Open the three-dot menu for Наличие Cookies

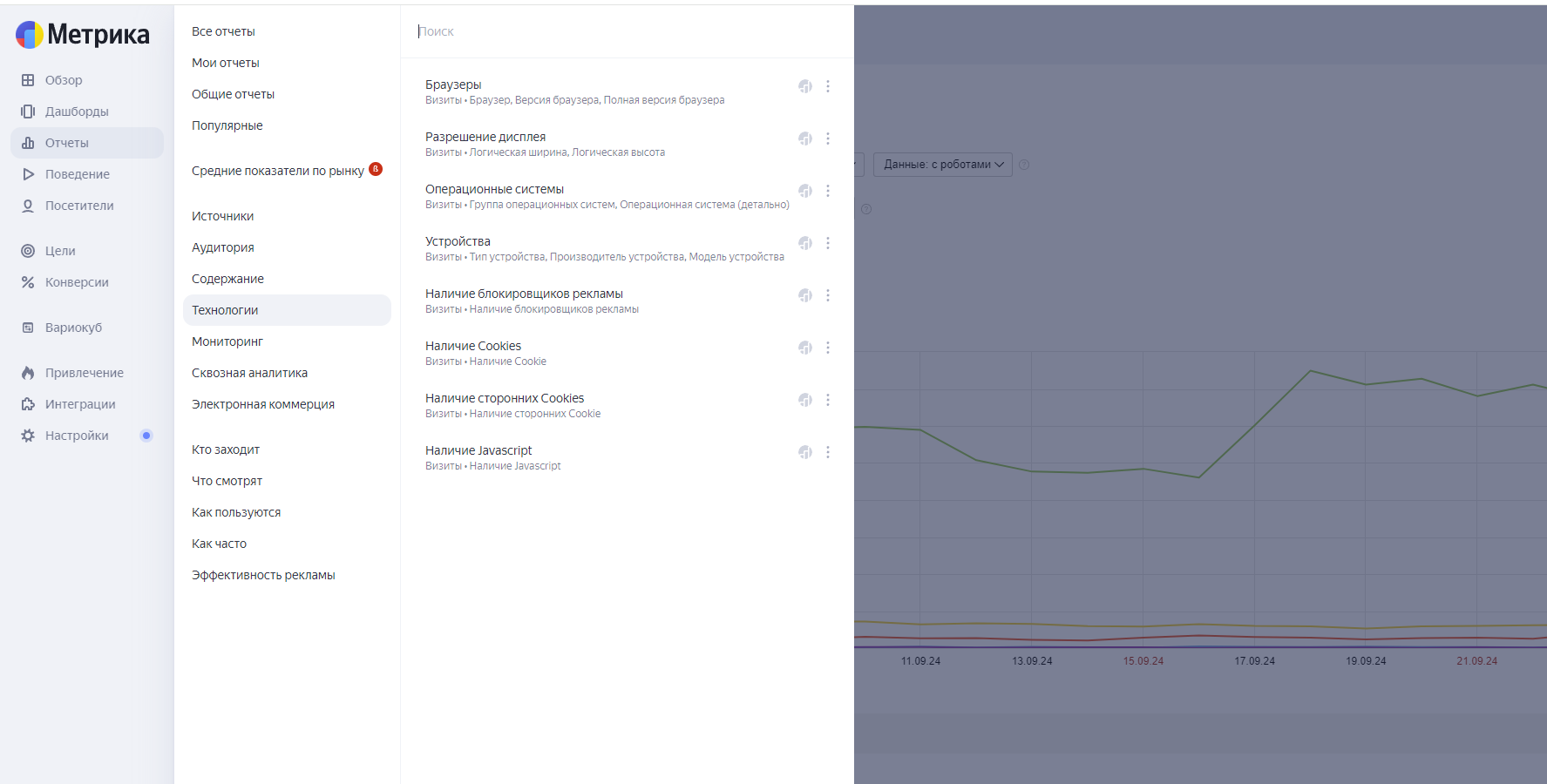(x=828, y=348)
